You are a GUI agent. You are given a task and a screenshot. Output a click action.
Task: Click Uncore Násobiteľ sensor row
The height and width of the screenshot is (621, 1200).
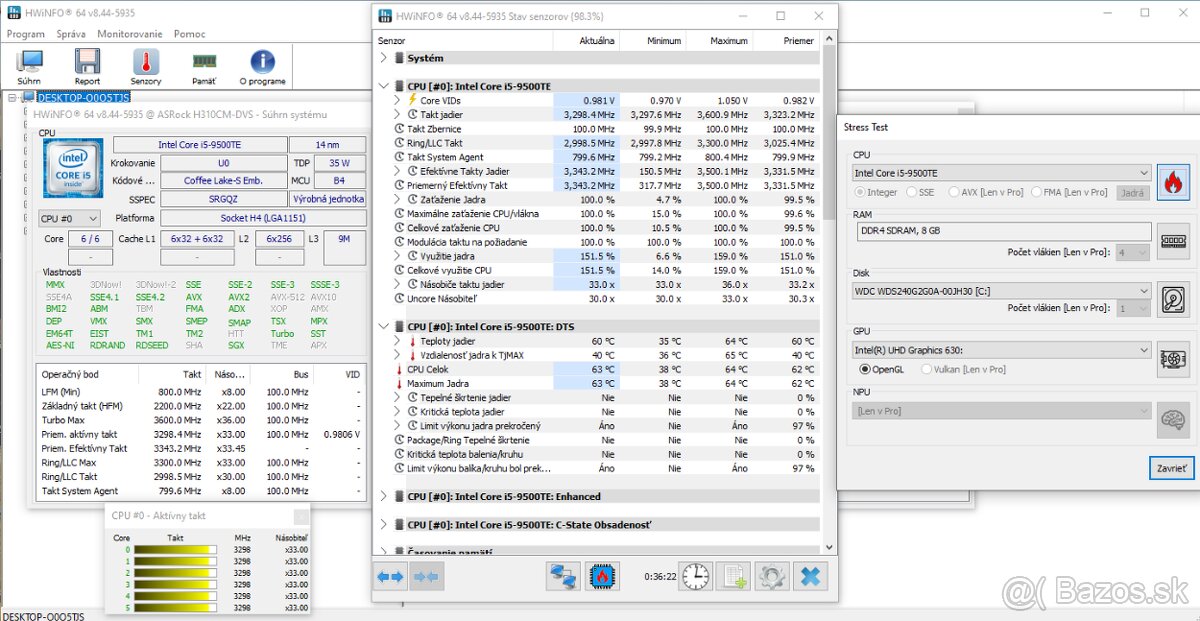coord(597,298)
